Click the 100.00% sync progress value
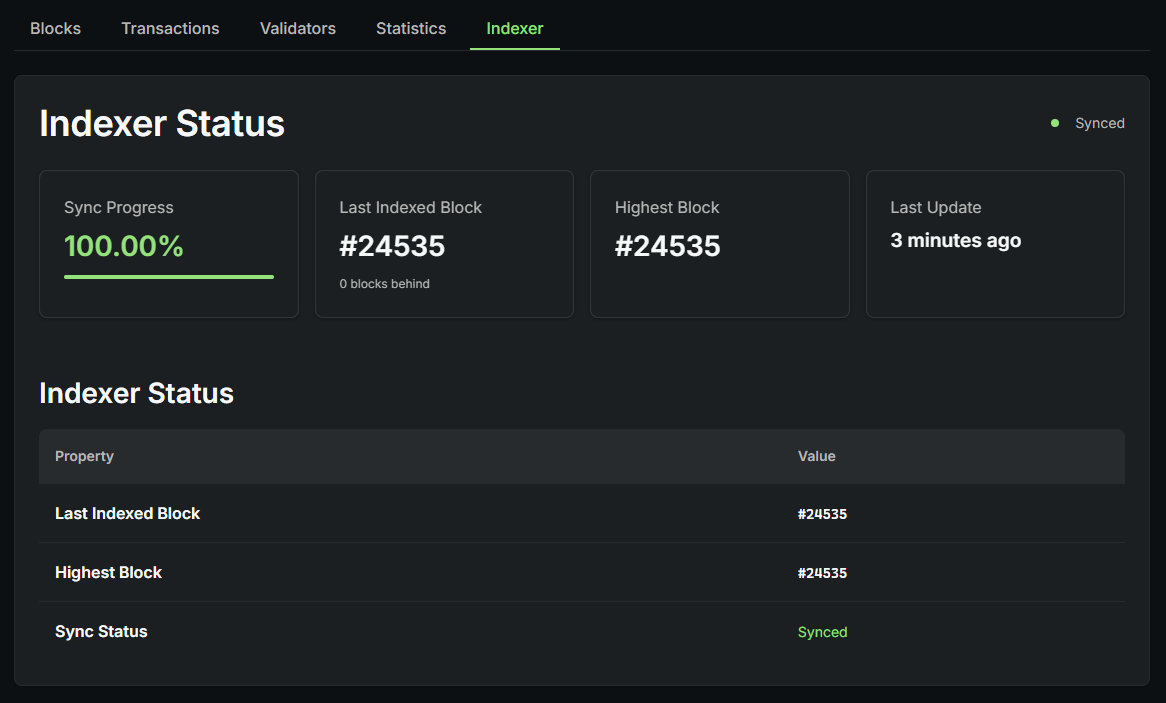1166x703 pixels. (x=123, y=246)
